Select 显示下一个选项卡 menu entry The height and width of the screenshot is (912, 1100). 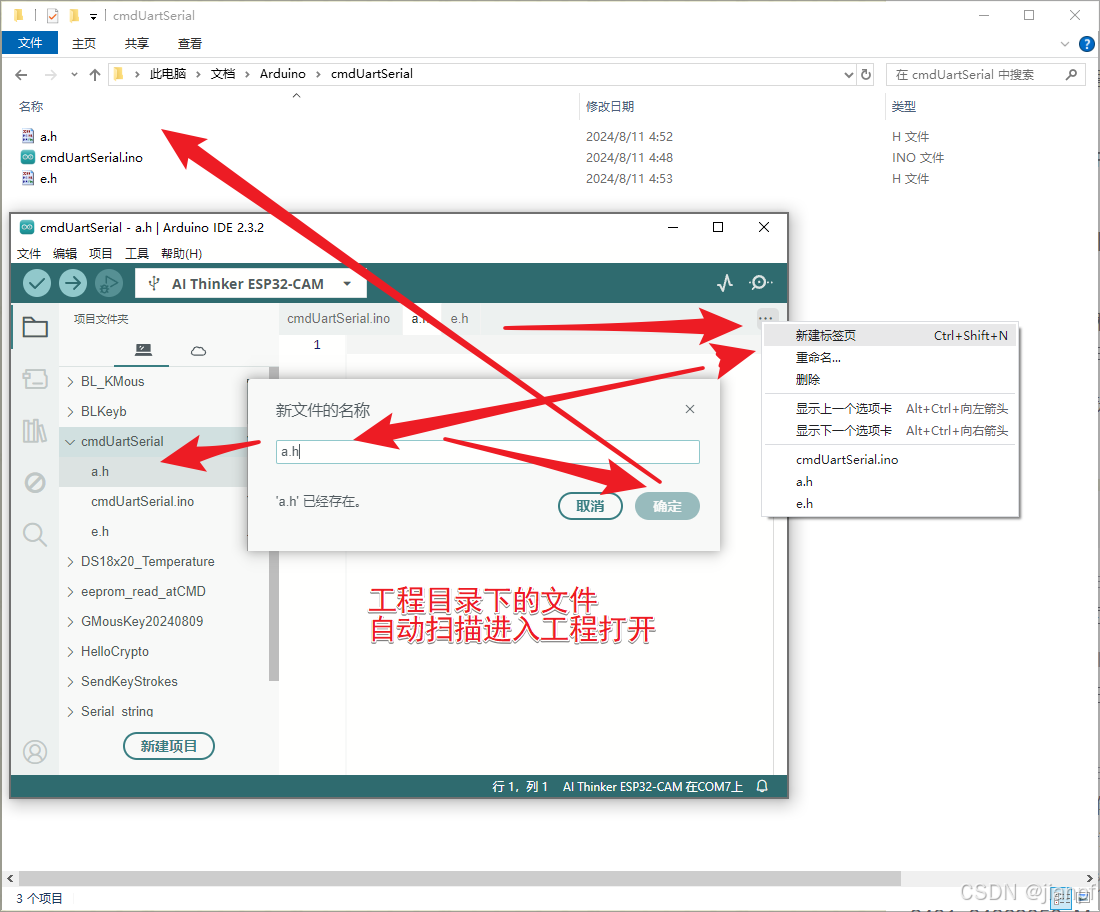click(x=890, y=431)
